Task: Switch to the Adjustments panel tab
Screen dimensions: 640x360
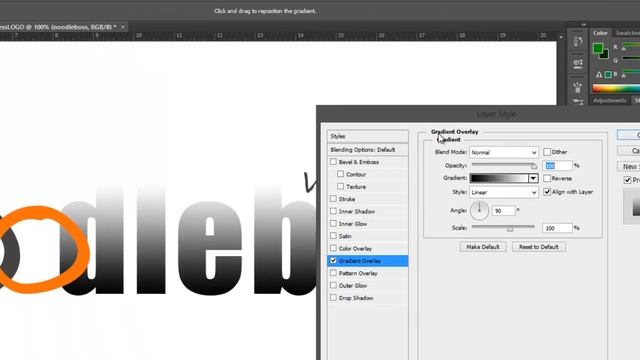Action: (609, 100)
